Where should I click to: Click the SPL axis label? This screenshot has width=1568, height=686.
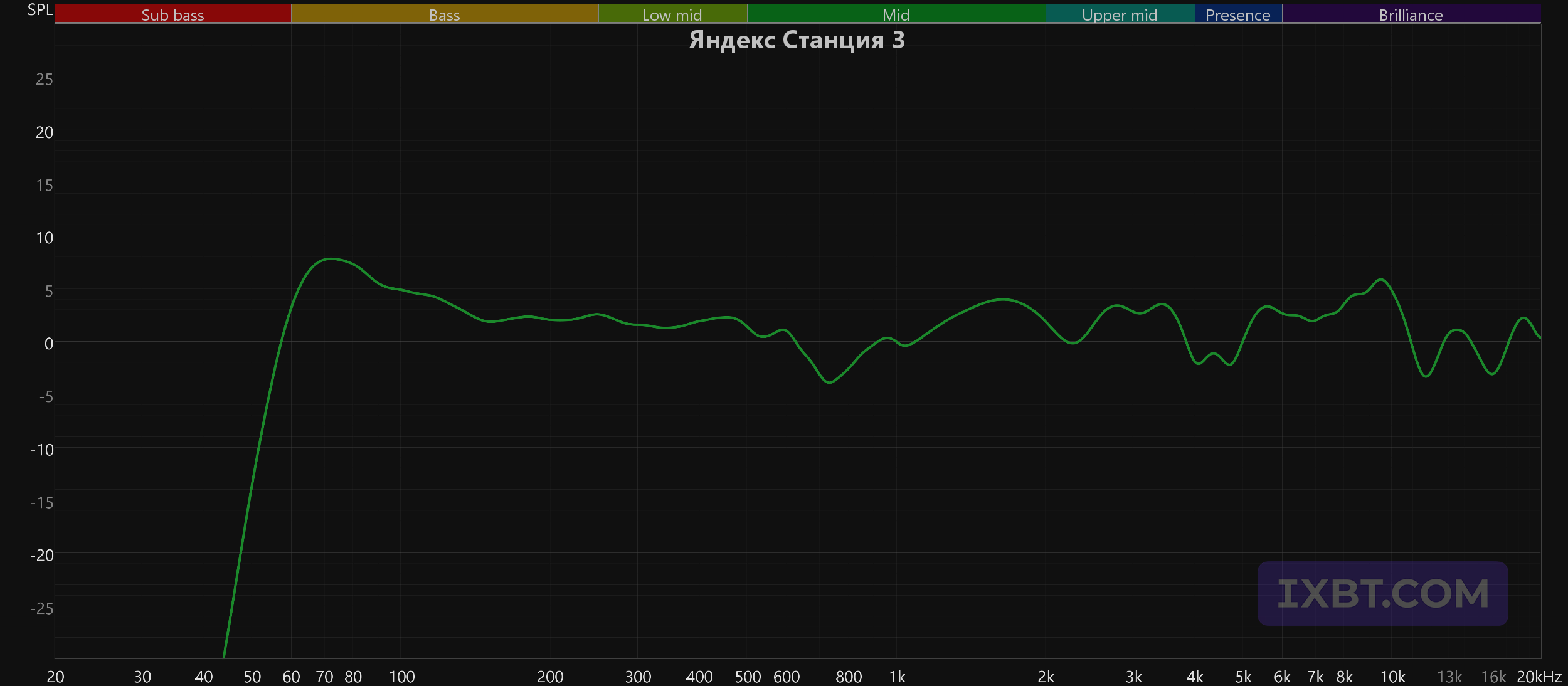pyautogui.click(x=40, y=10)
